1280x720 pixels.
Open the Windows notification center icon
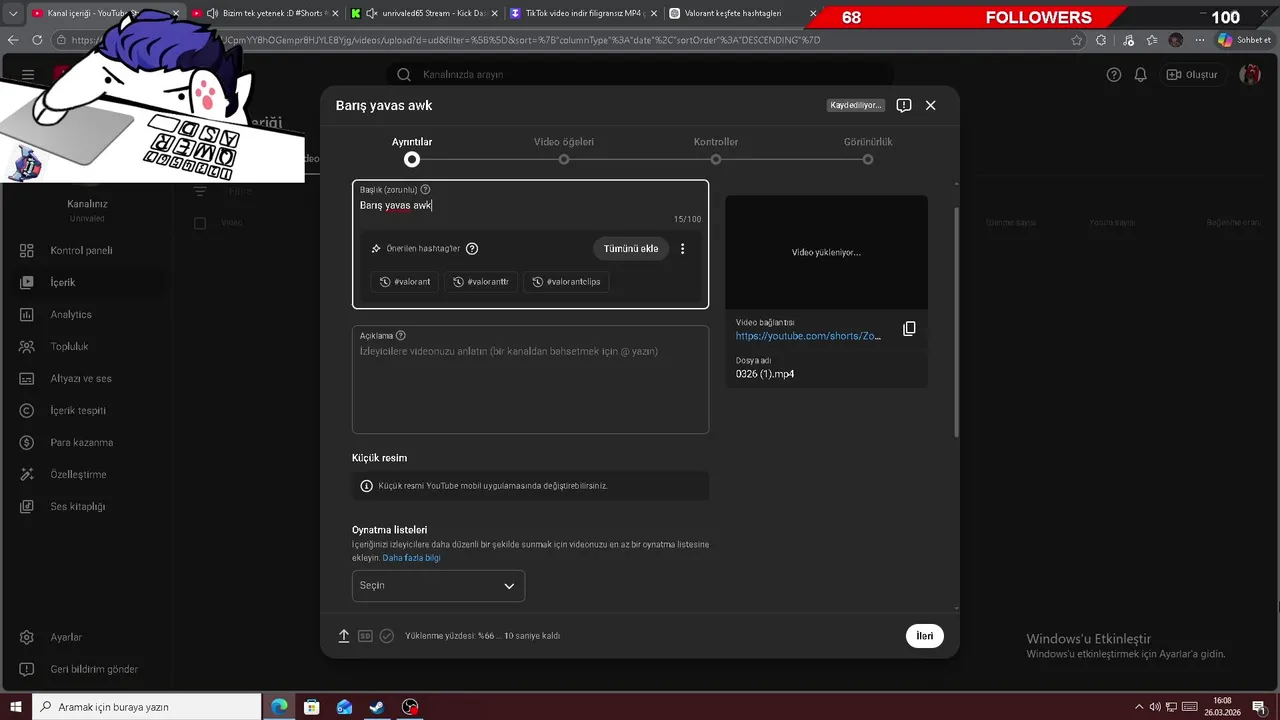1259,707
